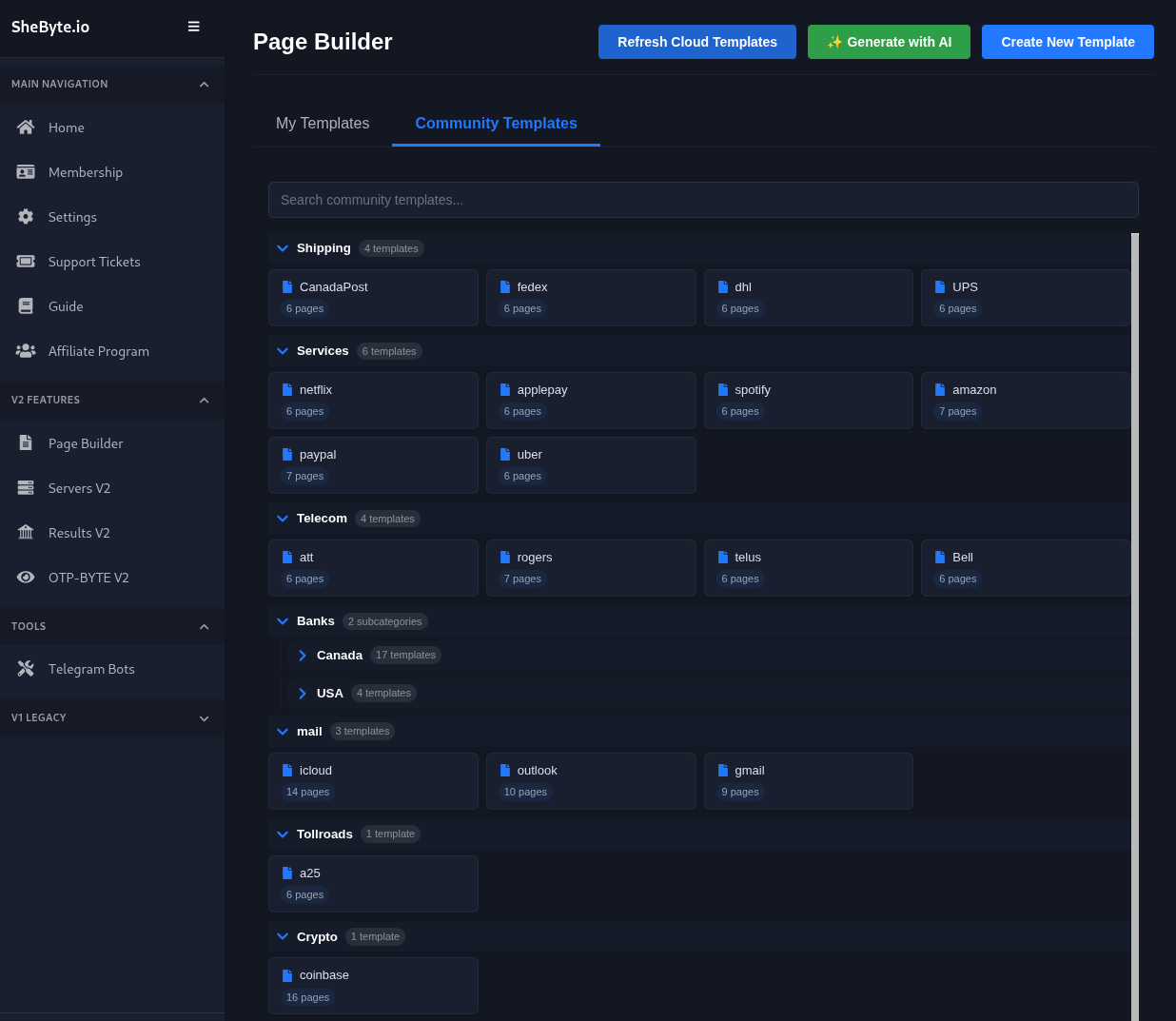Click the Generate with AI button
1176x1021 pixels.
(x=889, y=42)
